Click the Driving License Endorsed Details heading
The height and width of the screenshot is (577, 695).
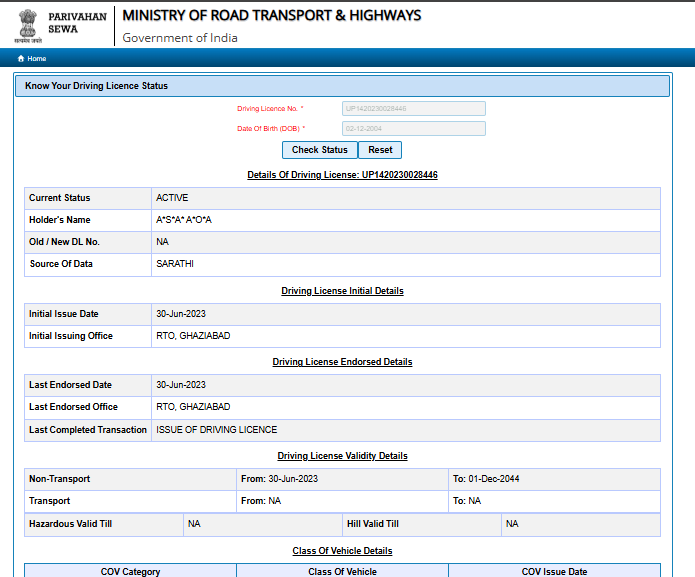pos(342,362)
